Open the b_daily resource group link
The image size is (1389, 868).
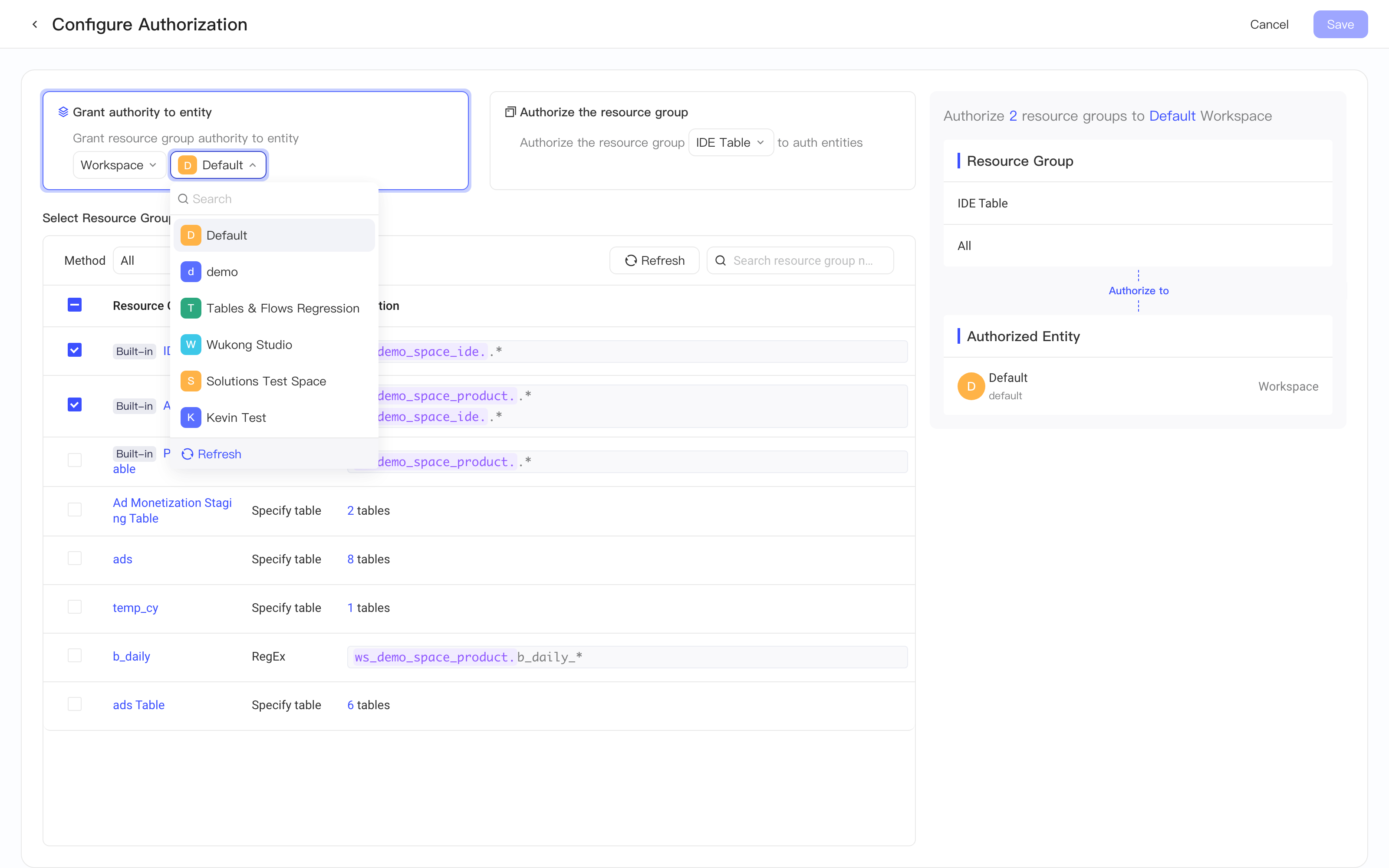132,656
